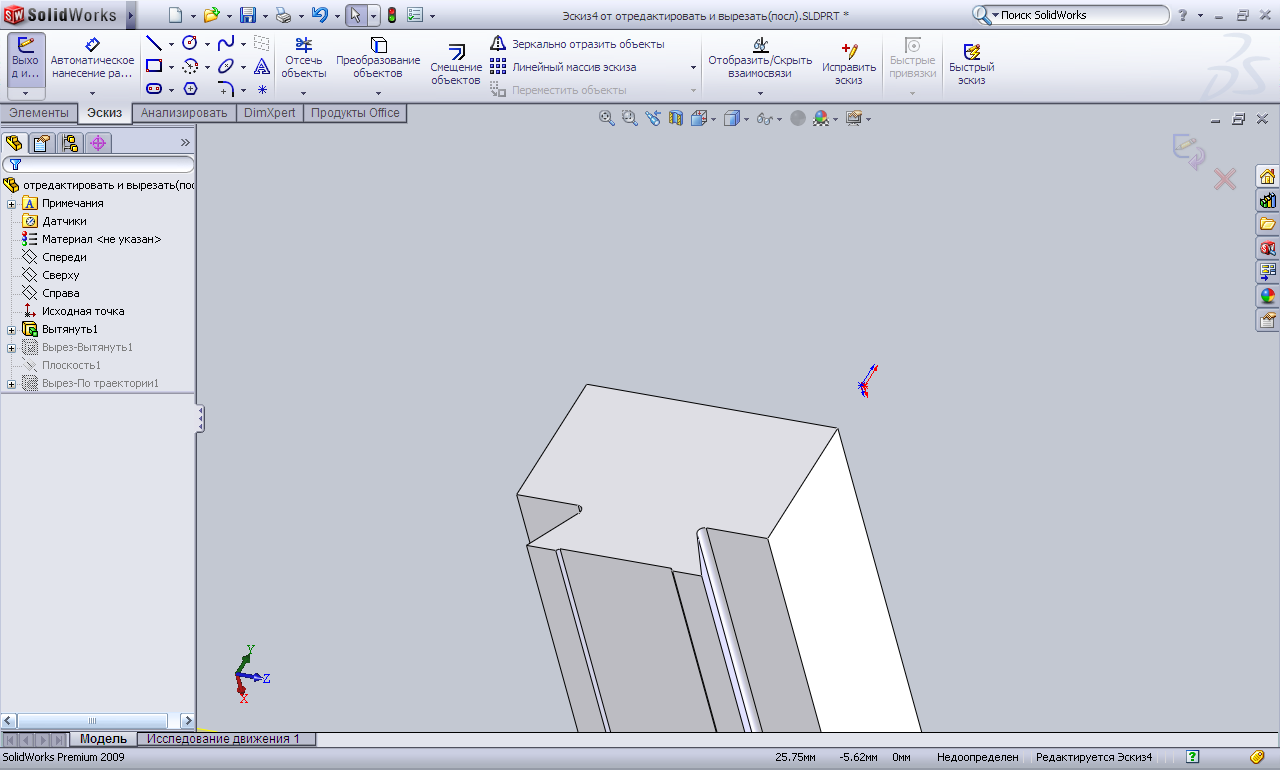Select the Sketch Fillet tool

point(226,89)
